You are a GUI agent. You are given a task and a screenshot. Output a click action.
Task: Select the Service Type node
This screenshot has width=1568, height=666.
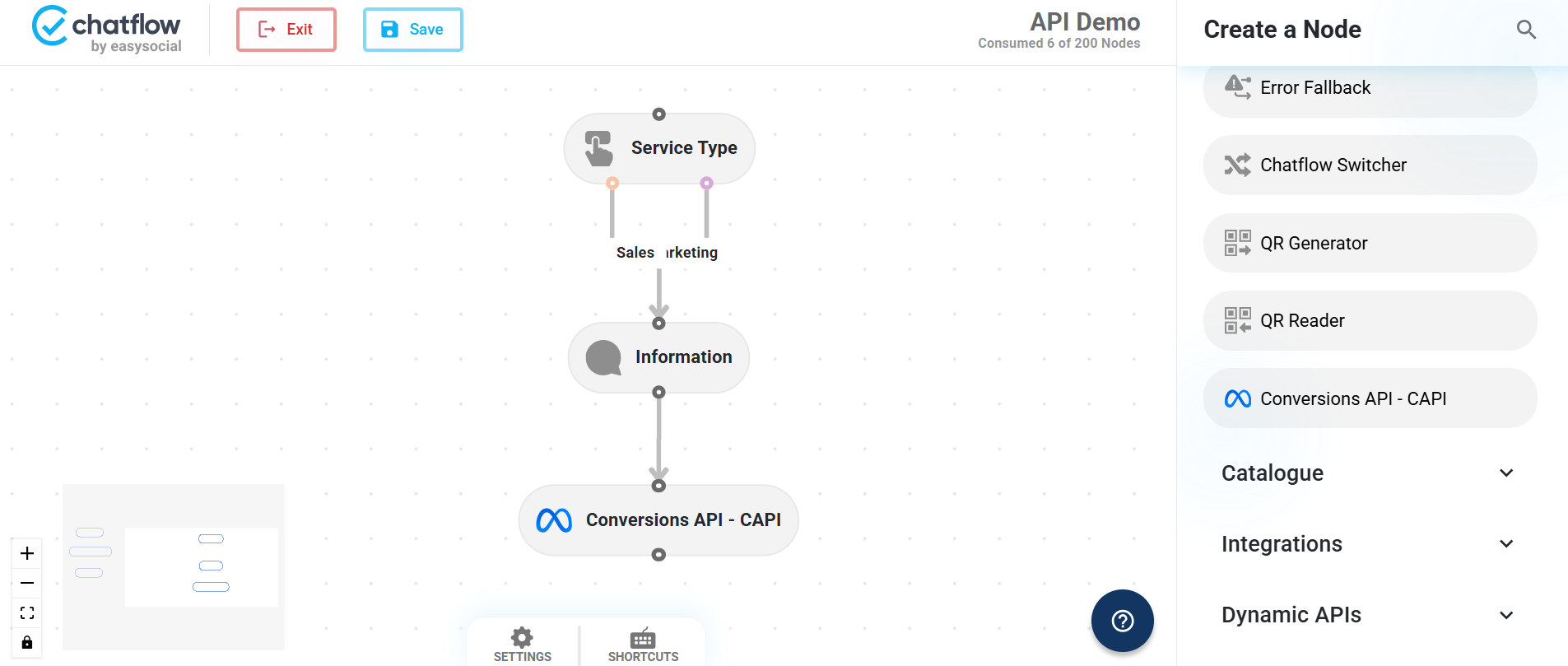[659, 148]
